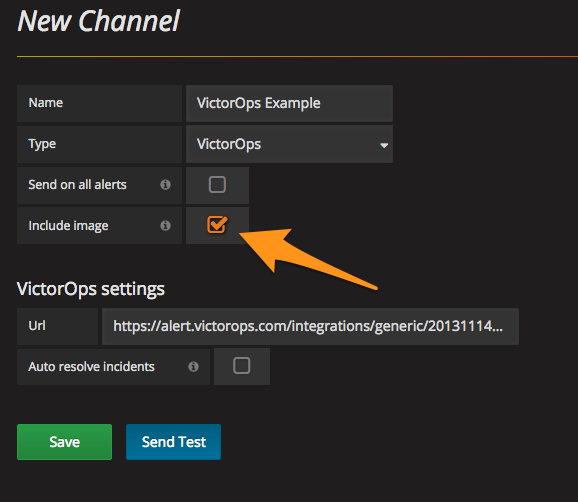Screen dimensions: 578x502
Task: Focus the Name field containing VictorOps Example
Action: tap(289, 103)
